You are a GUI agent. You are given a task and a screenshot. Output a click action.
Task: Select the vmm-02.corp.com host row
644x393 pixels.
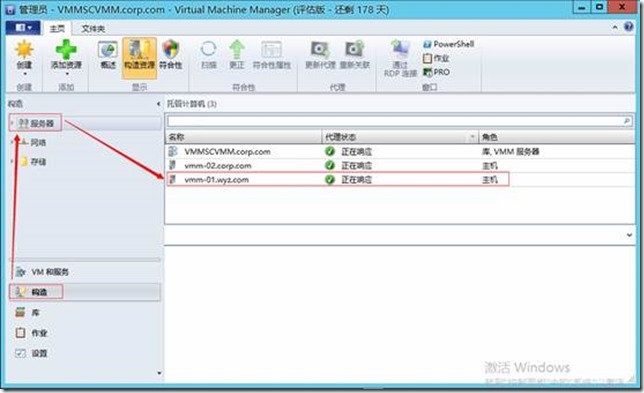[x=400, y=165]
